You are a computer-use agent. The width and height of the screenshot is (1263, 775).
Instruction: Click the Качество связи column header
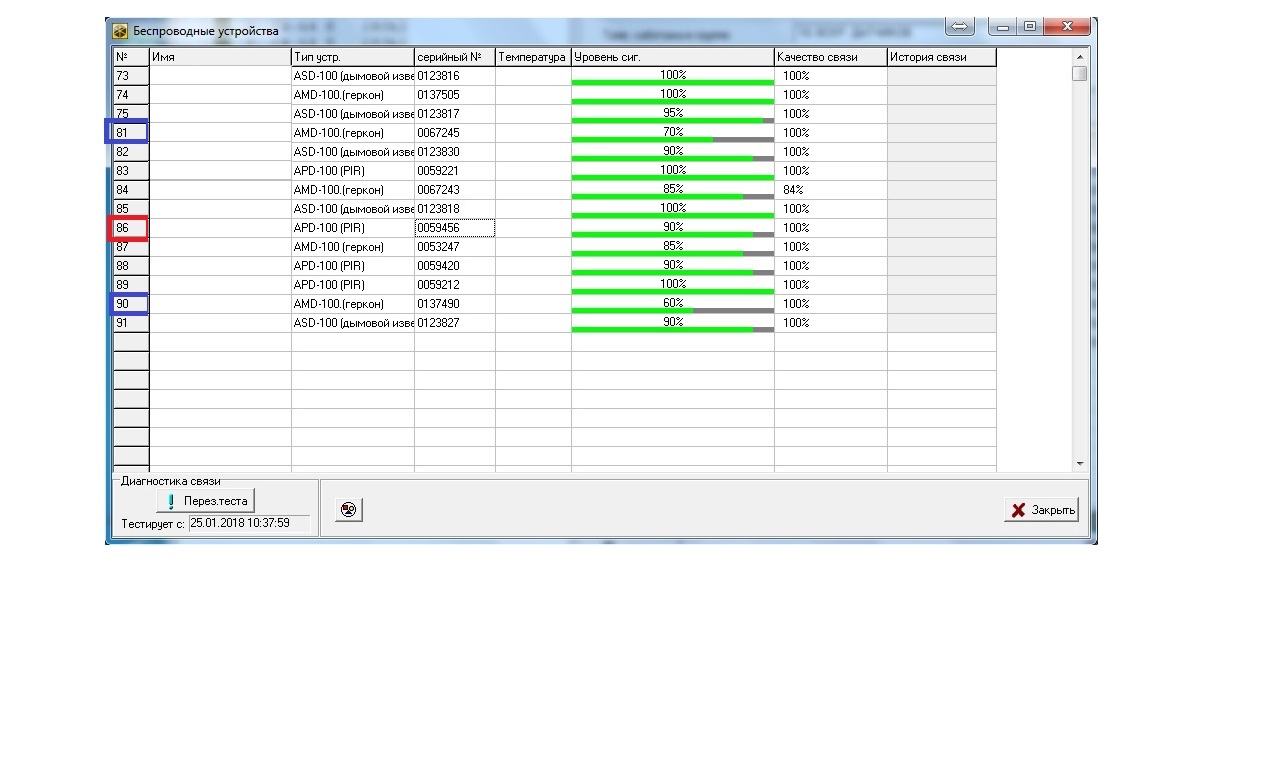click(831, 57)
